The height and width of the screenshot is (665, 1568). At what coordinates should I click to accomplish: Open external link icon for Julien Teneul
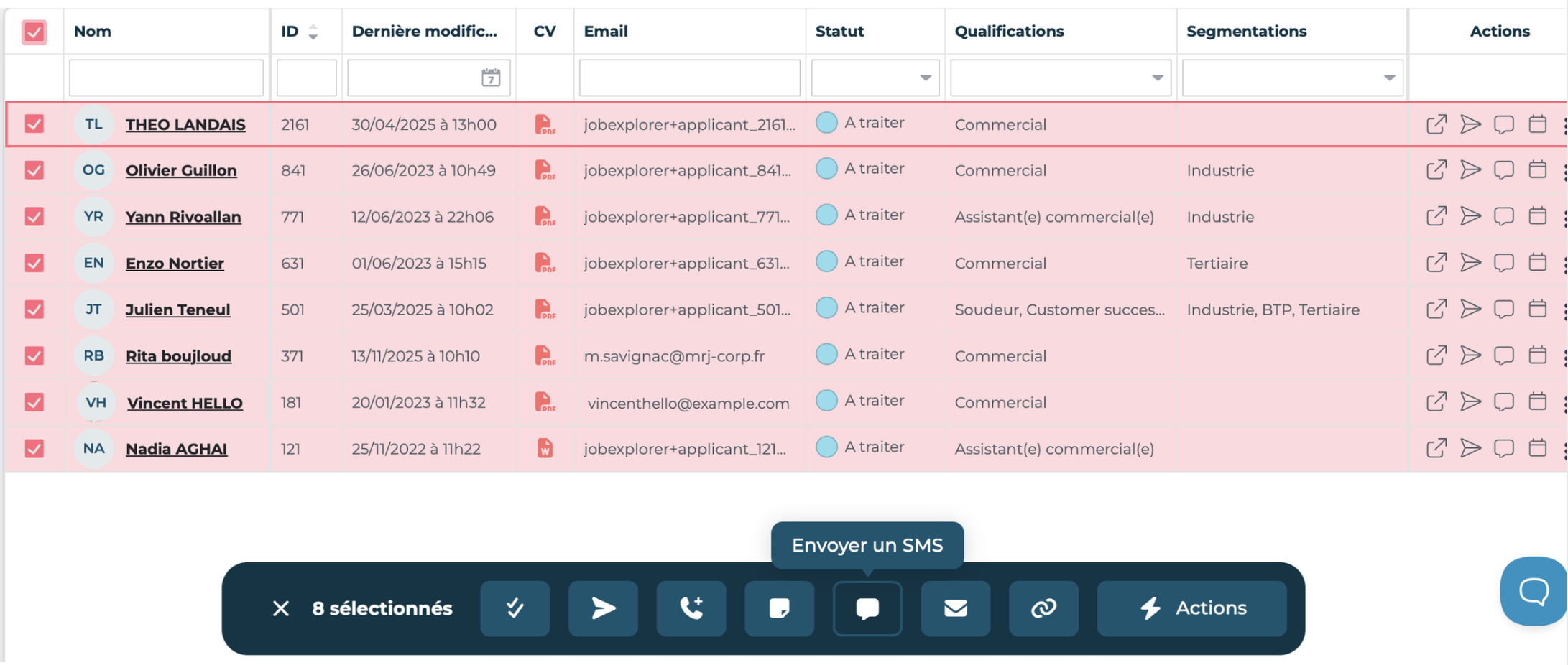(1436, 310)
